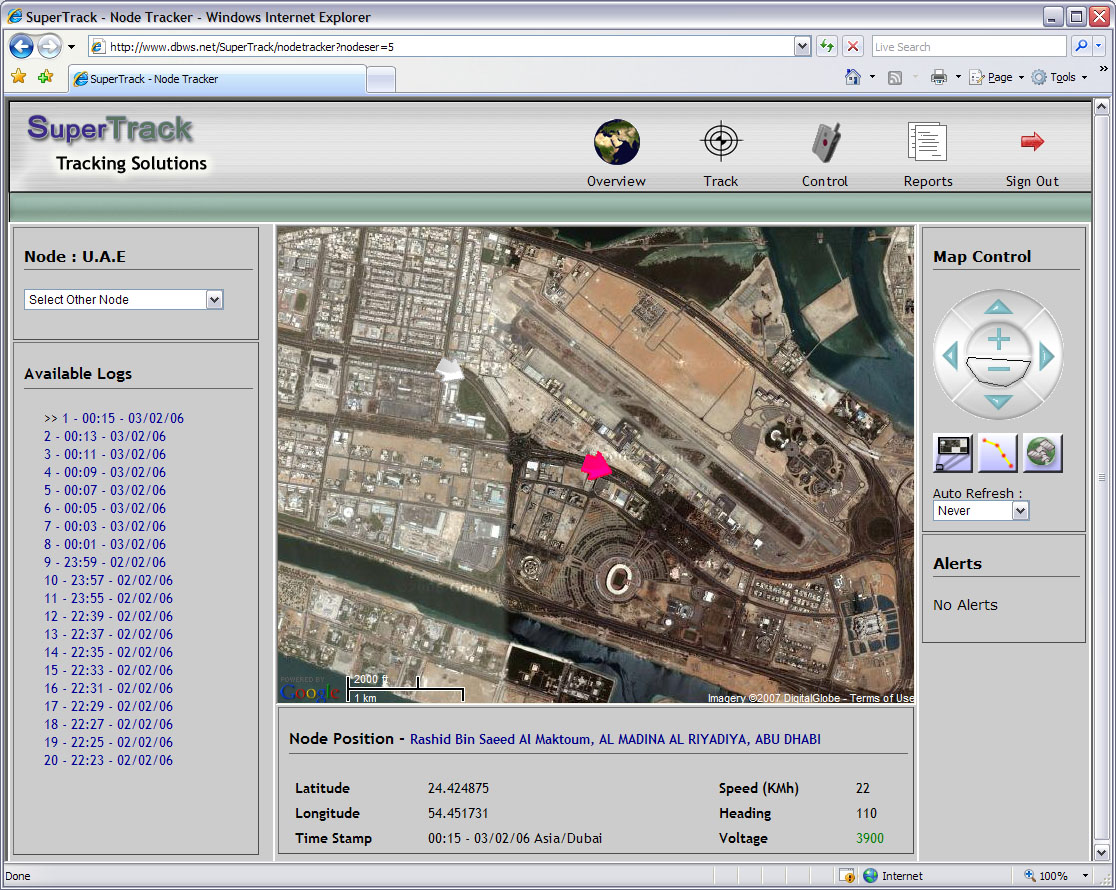
Task: Click the Terms of Use map link
Action: click(x=881, y=698)
